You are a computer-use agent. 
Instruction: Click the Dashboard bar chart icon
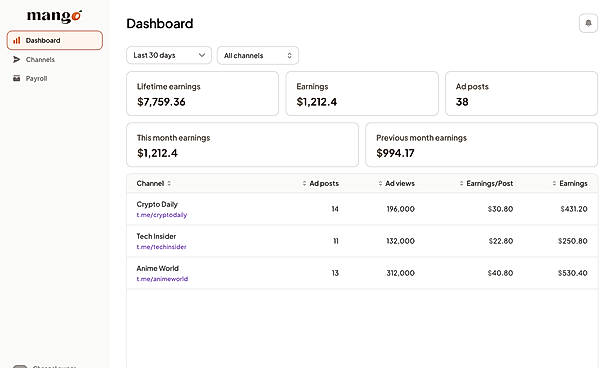(16, 40)
